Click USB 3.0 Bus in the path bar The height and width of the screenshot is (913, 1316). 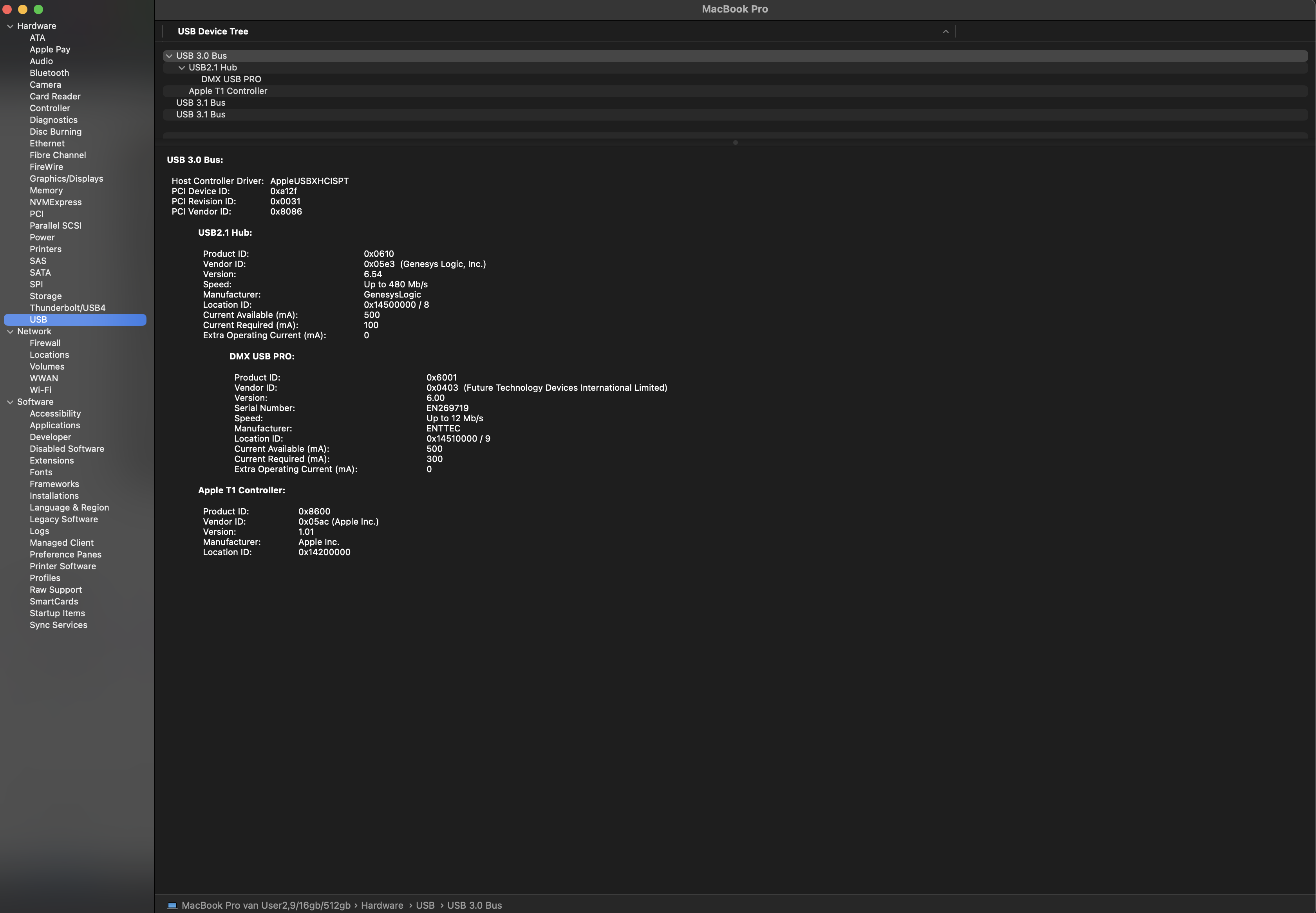[474, 906]
